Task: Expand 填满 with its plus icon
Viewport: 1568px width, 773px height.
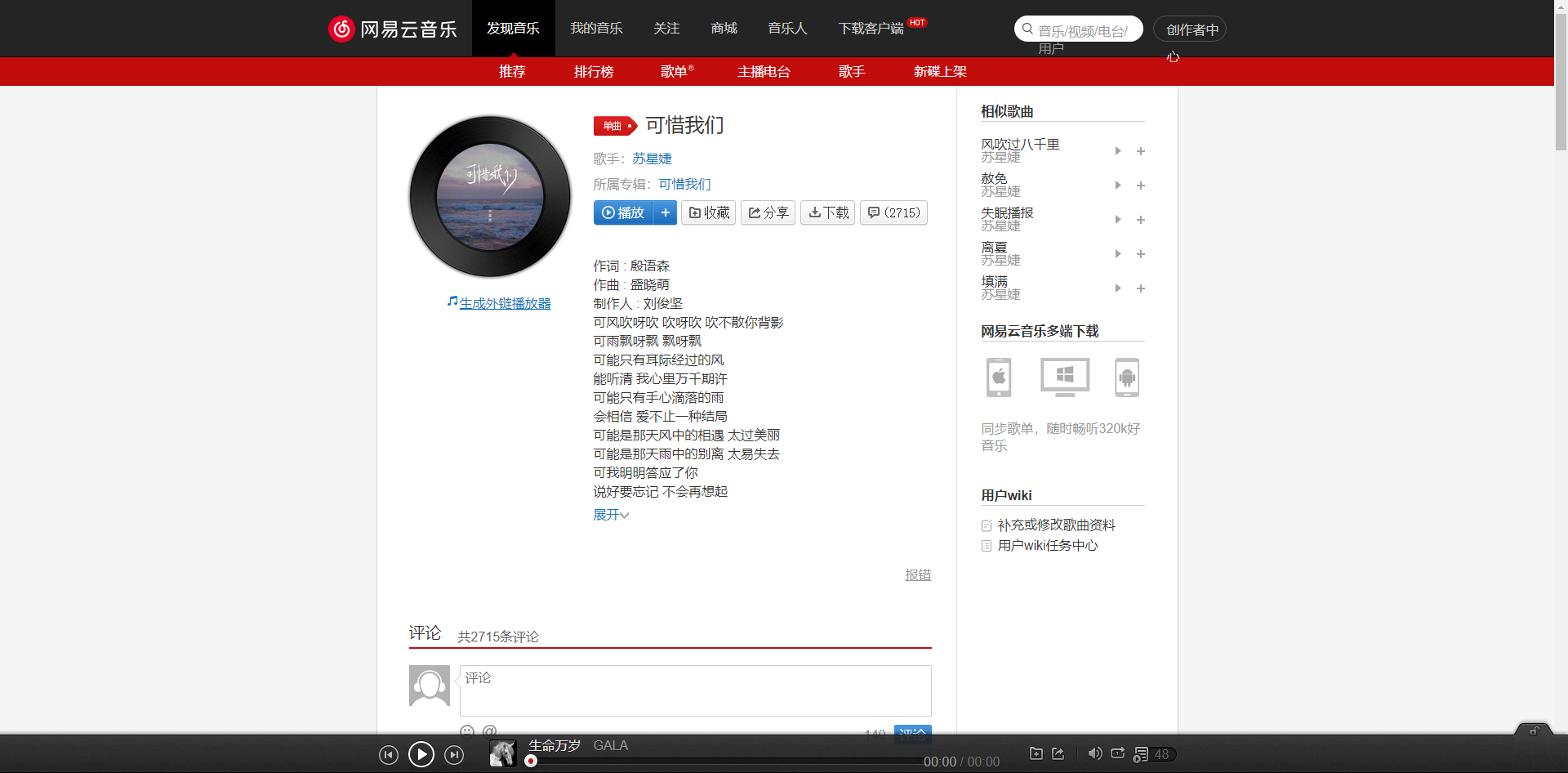Action: pos(1141,288)
